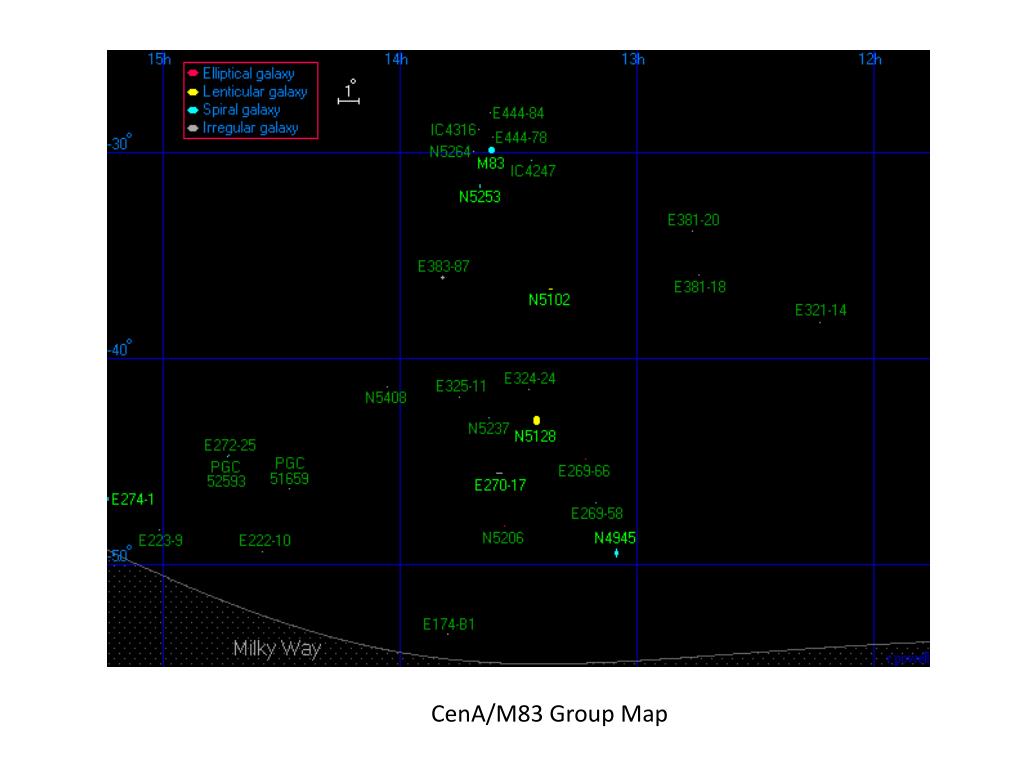Click the E270-17 label
1024x768 pixels.
(500, 485)
